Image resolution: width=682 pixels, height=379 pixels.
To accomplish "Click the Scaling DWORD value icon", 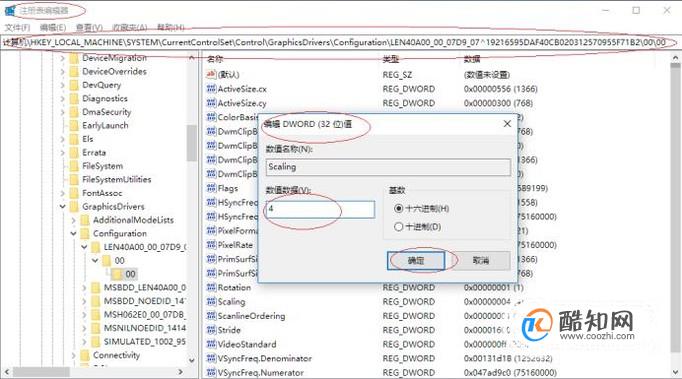I will (x=211, y=302).
